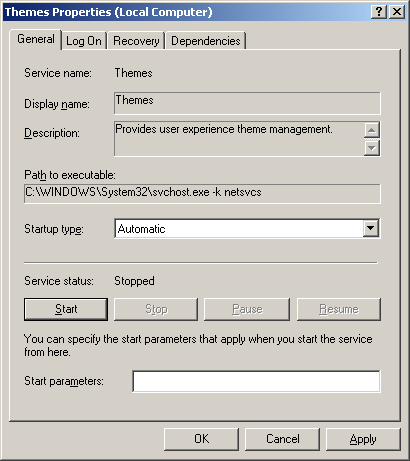Open the Recovery tab
This screenshot has width=410, height=461.
point(136,41)
